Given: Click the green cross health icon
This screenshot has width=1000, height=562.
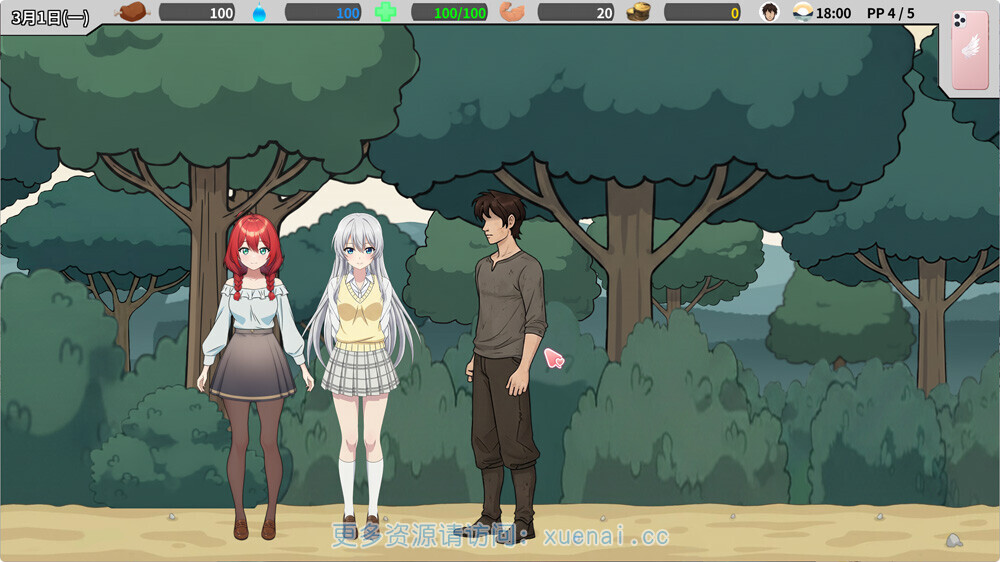Looking at the screenshot, I should [385, 12].
